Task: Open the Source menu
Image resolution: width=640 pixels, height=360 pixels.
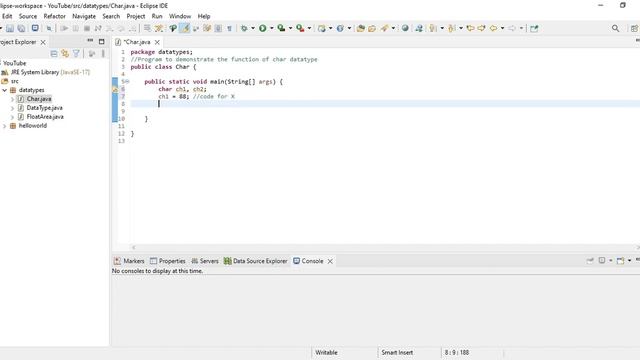Action: coord(28,16)
